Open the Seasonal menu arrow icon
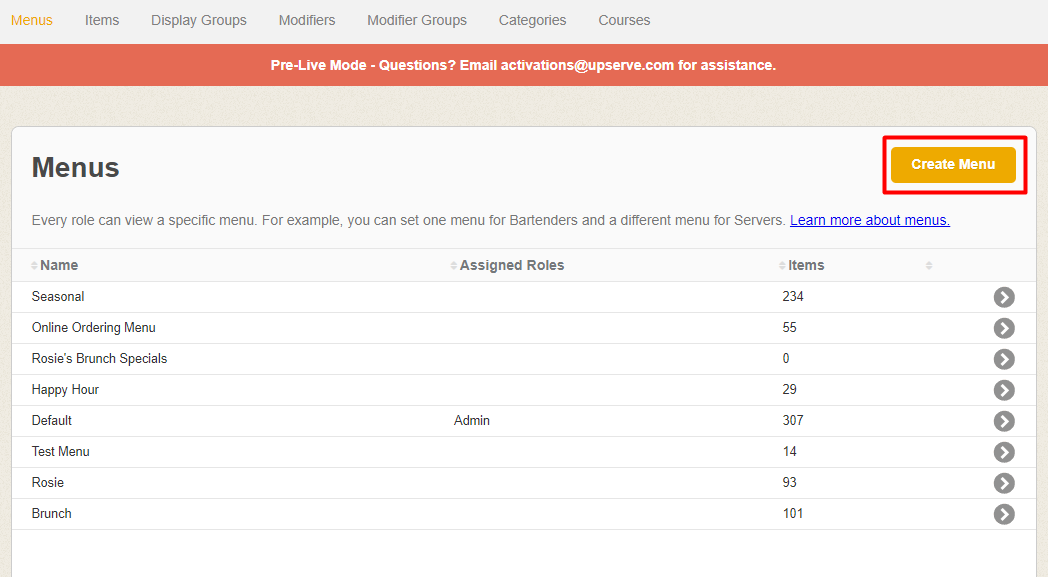The width and height of the screenshot is (1048, 577). pyautogui.click(x=1004, y=297)
